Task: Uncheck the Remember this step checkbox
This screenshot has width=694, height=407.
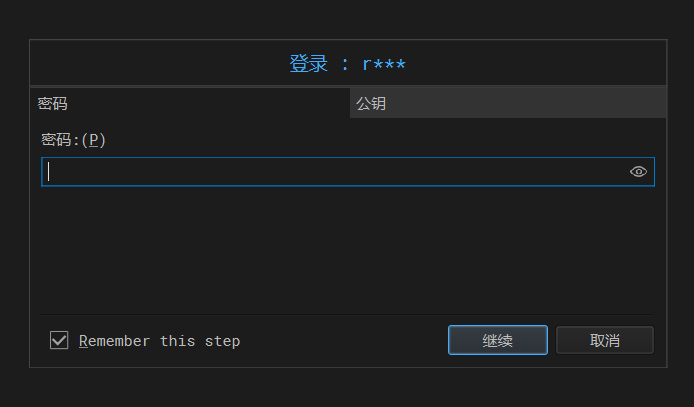Action: point(59,340)
